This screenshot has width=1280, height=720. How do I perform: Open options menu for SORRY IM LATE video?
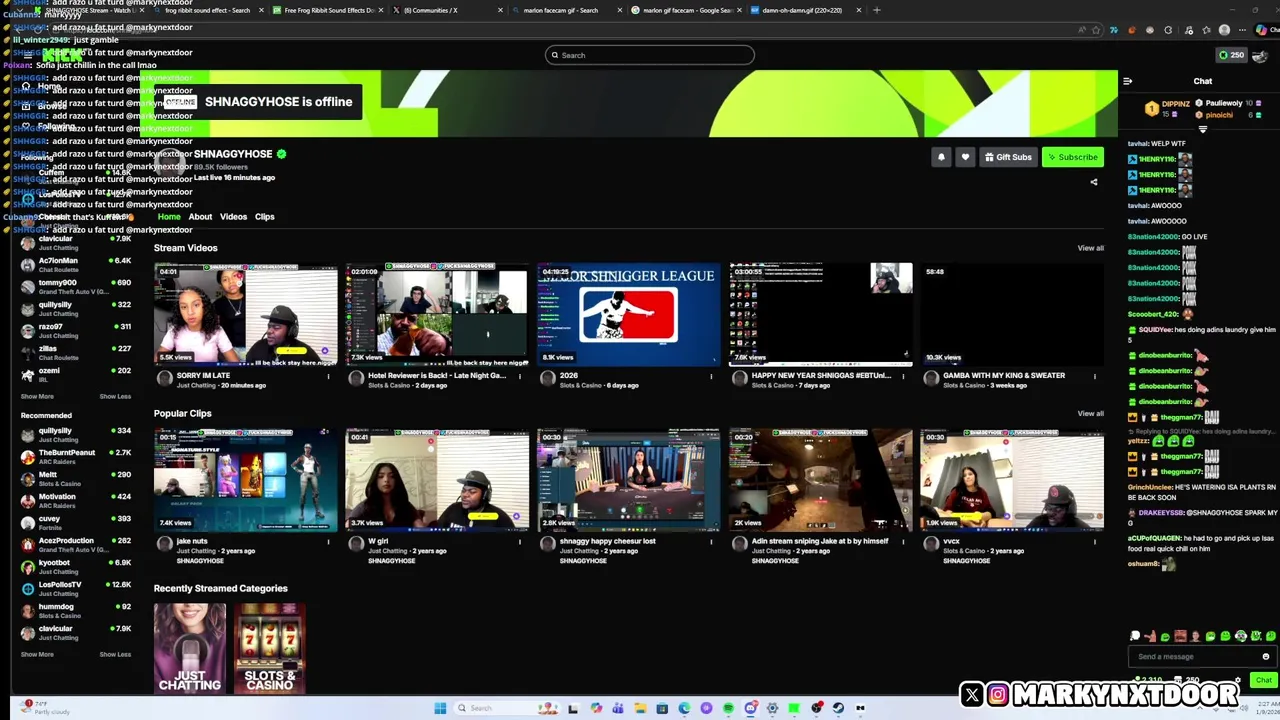click(x=328, y=377)
